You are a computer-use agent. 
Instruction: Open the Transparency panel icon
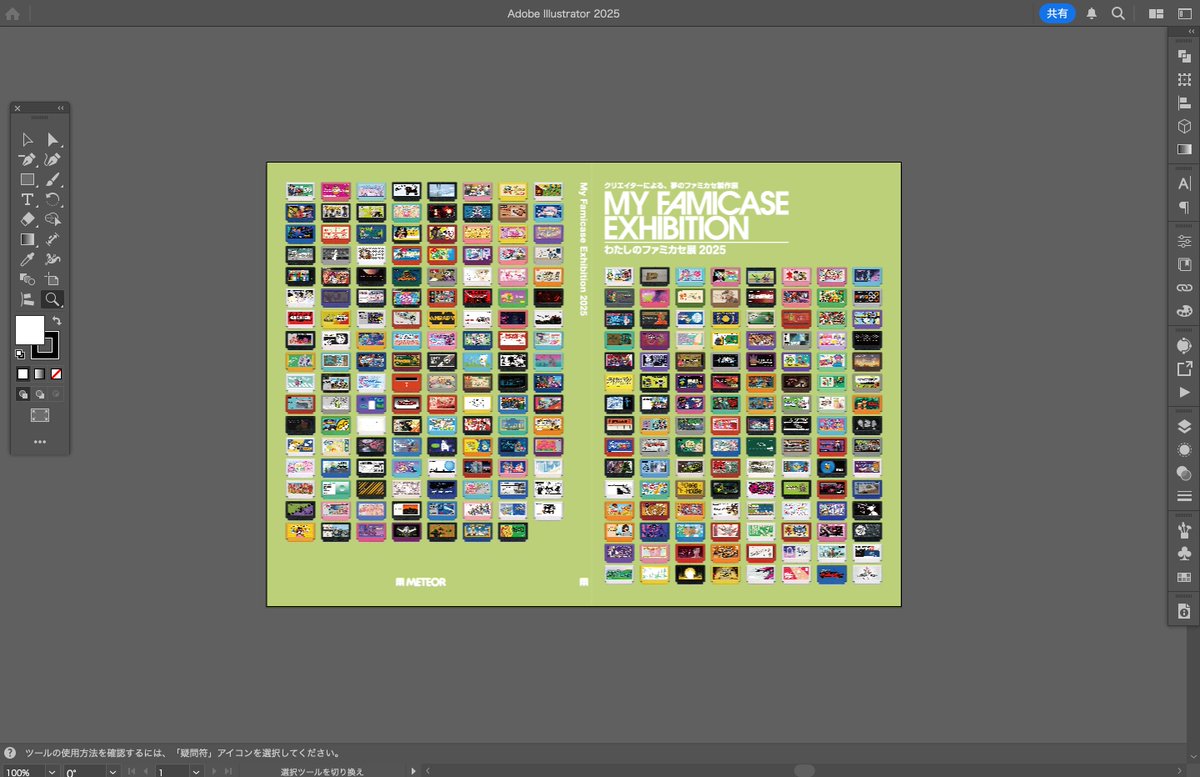click(x=1184, y=473)
